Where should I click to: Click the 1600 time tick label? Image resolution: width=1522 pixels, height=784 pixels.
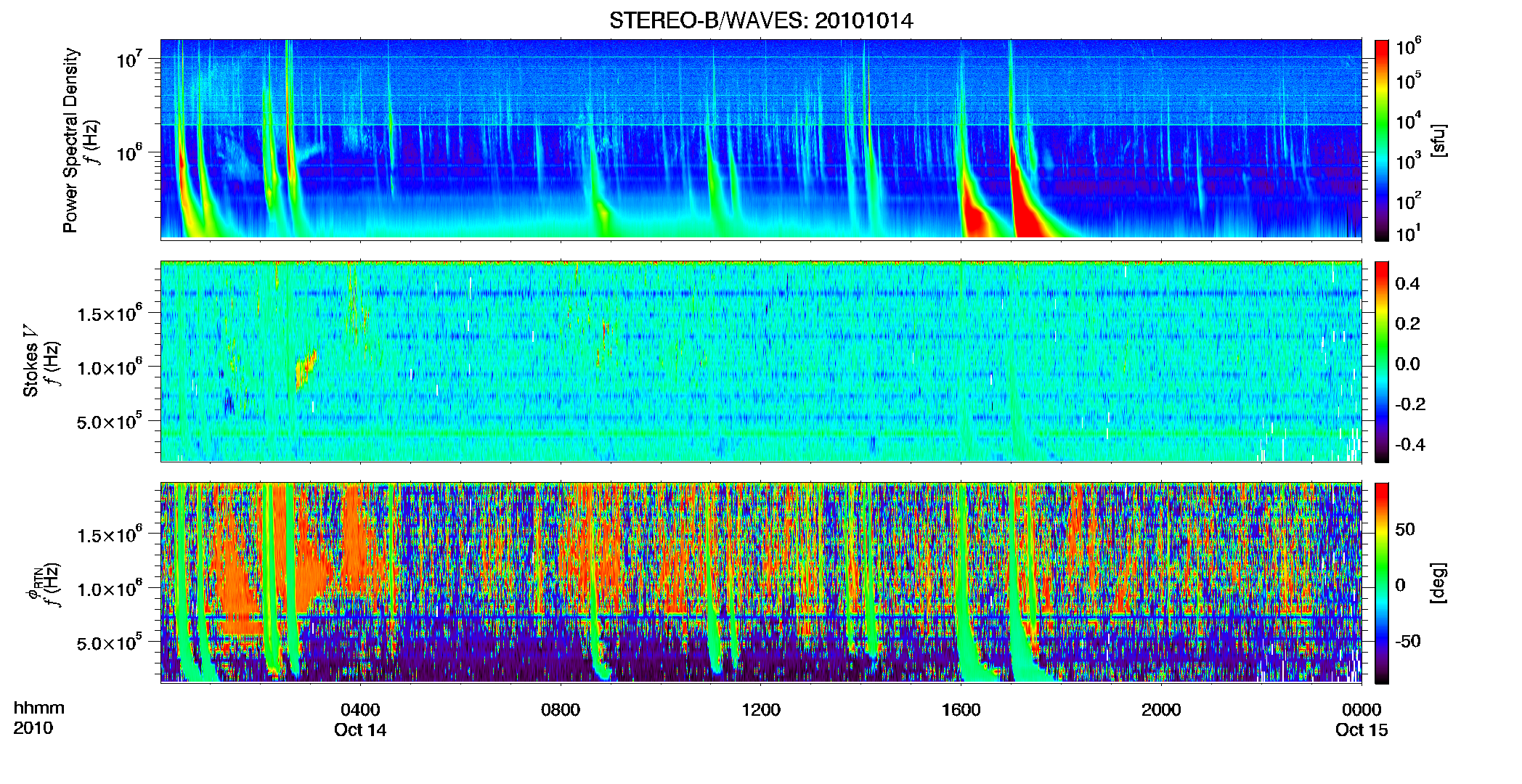pyautogui.click(x=961, y=710)
